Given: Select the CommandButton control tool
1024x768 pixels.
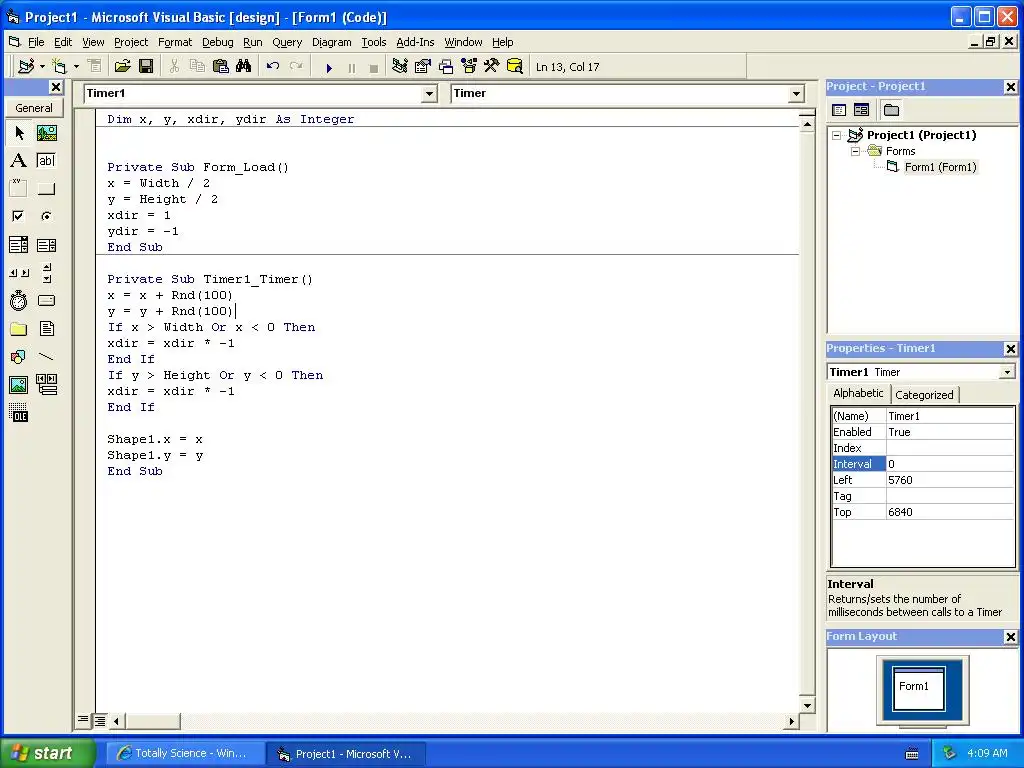Looking at the screenshot, I should tap(46, 189).
